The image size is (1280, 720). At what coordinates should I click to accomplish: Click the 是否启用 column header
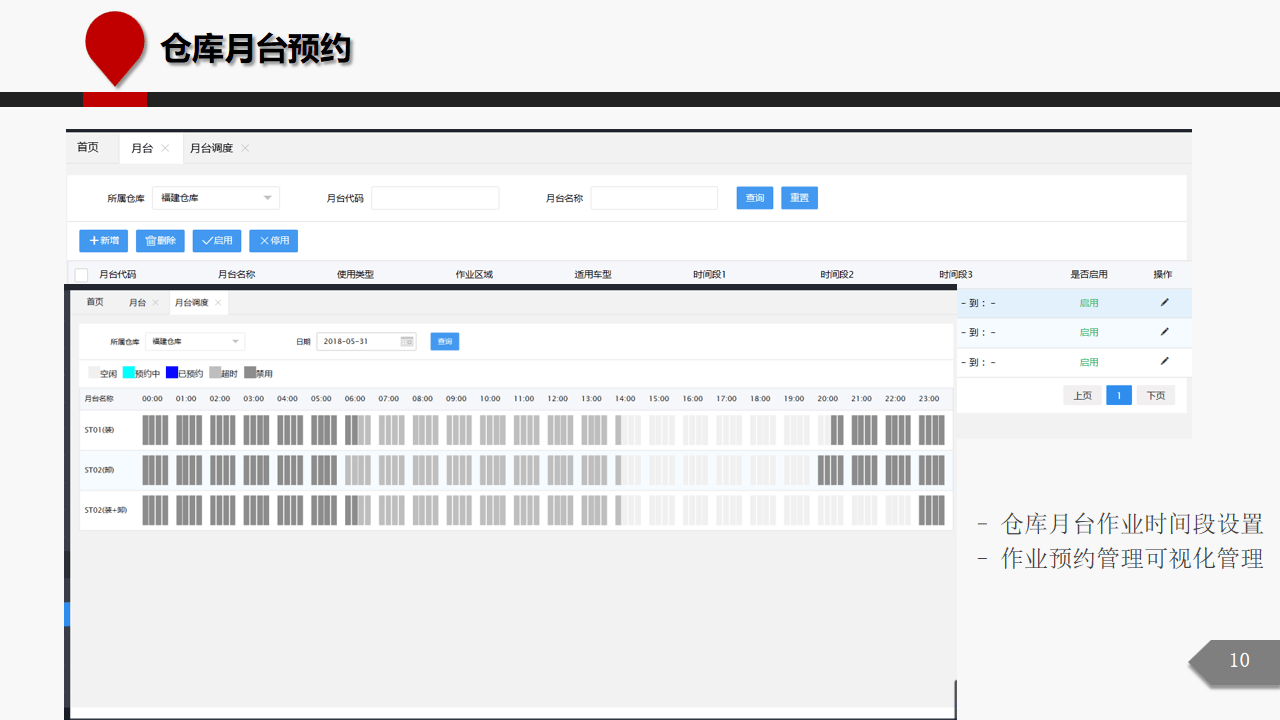coord(1089,274)
